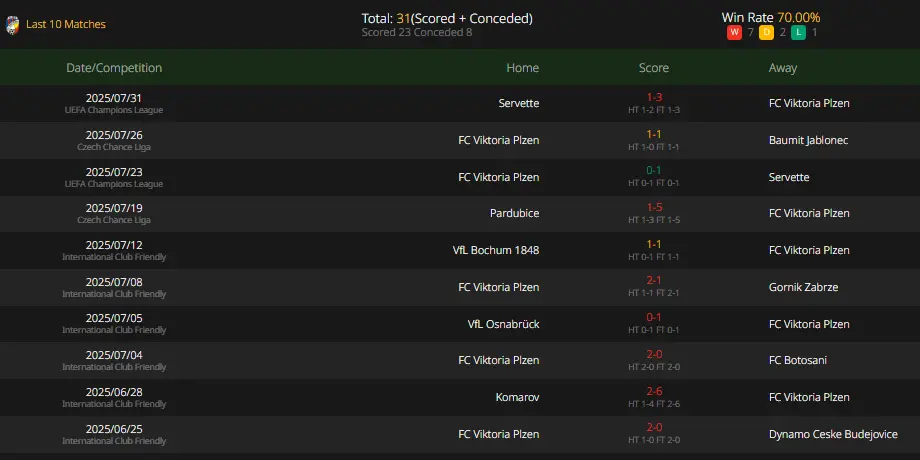Select VfL Bochum 1848 team

(496, 251)
